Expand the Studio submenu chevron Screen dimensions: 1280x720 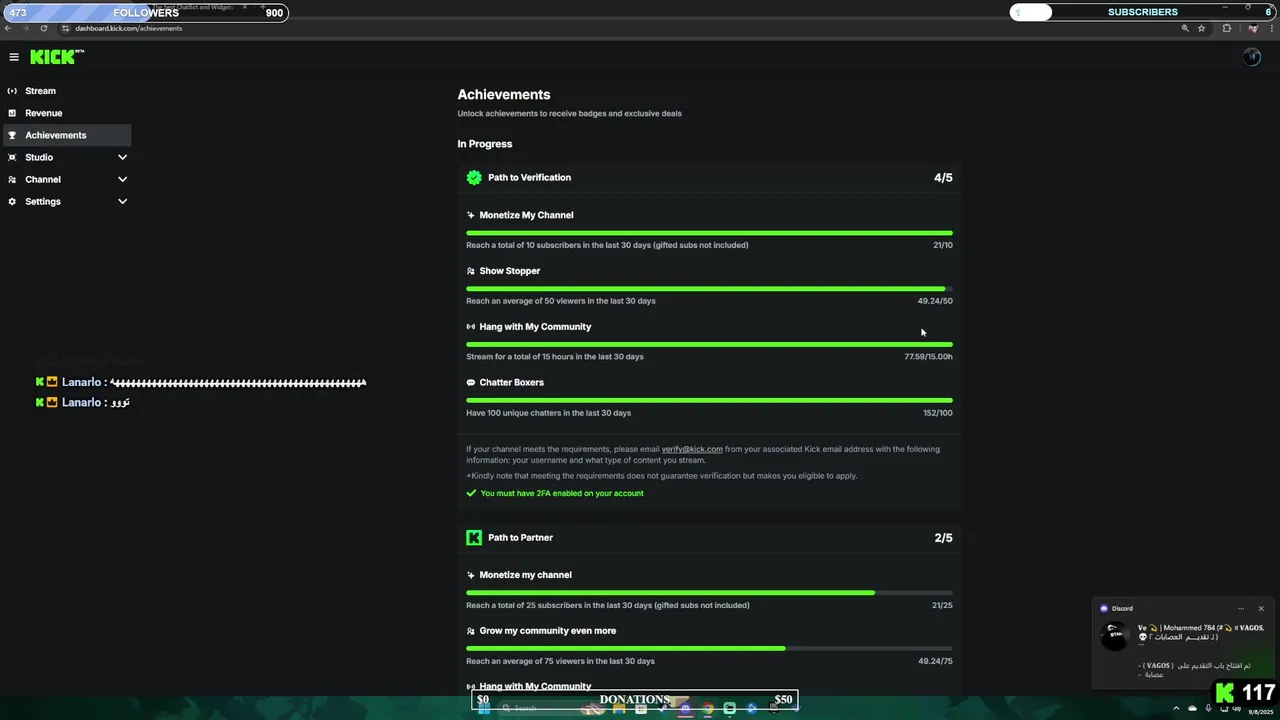click(122, 157)
